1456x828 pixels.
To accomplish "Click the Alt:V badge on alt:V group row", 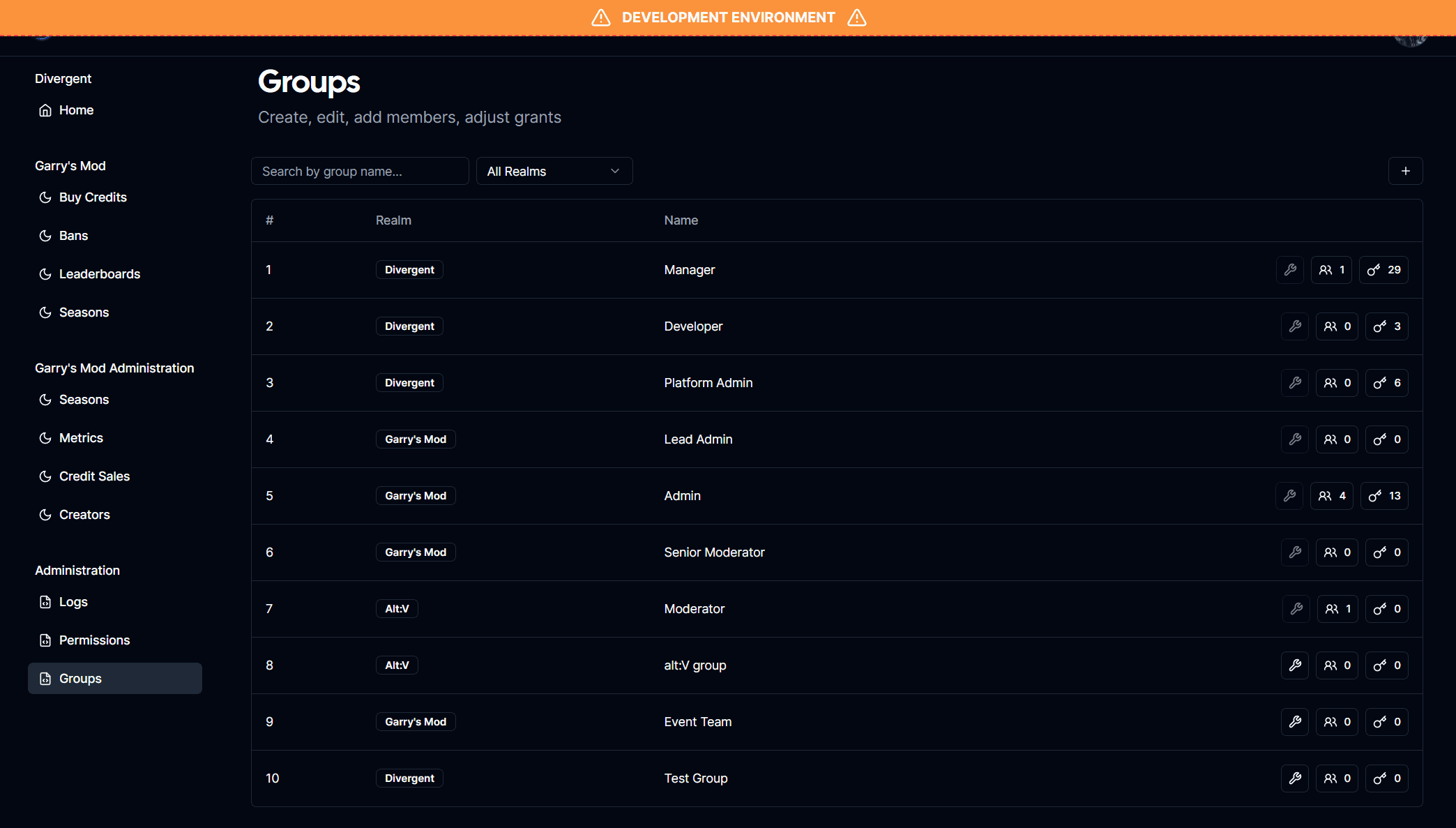I will 396,665.
